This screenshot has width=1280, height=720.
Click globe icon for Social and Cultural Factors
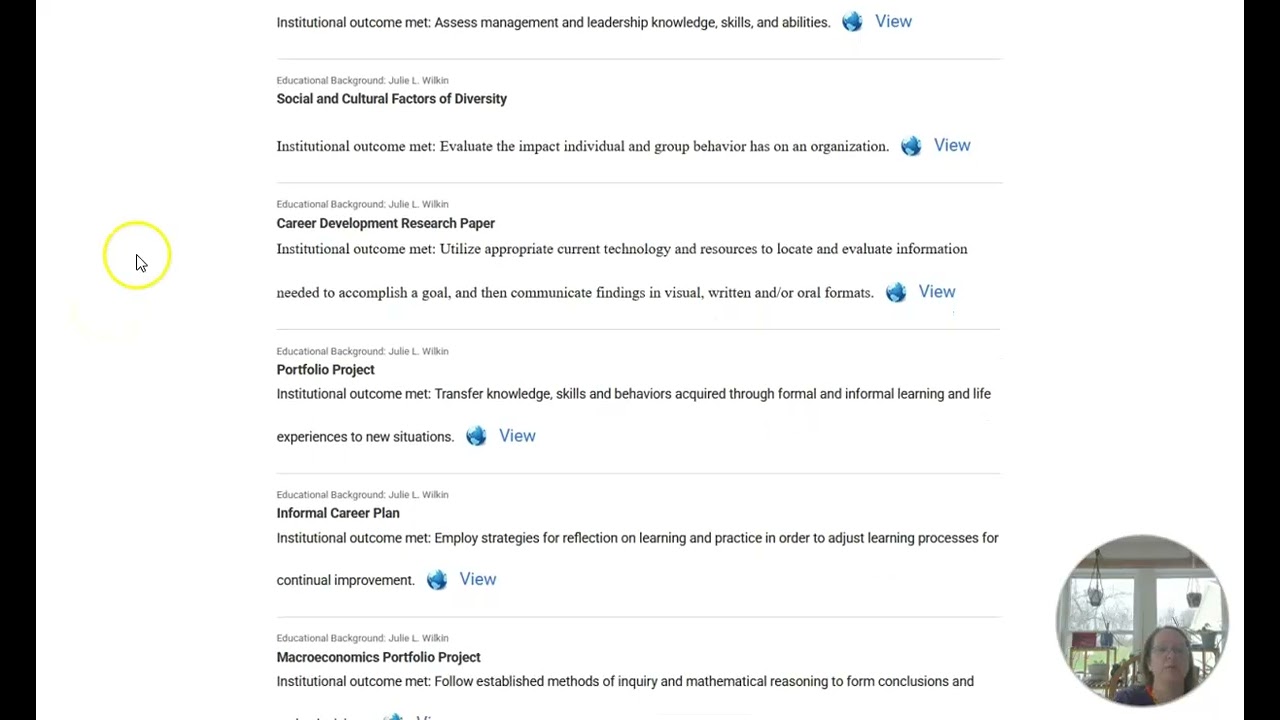[911, 146]
